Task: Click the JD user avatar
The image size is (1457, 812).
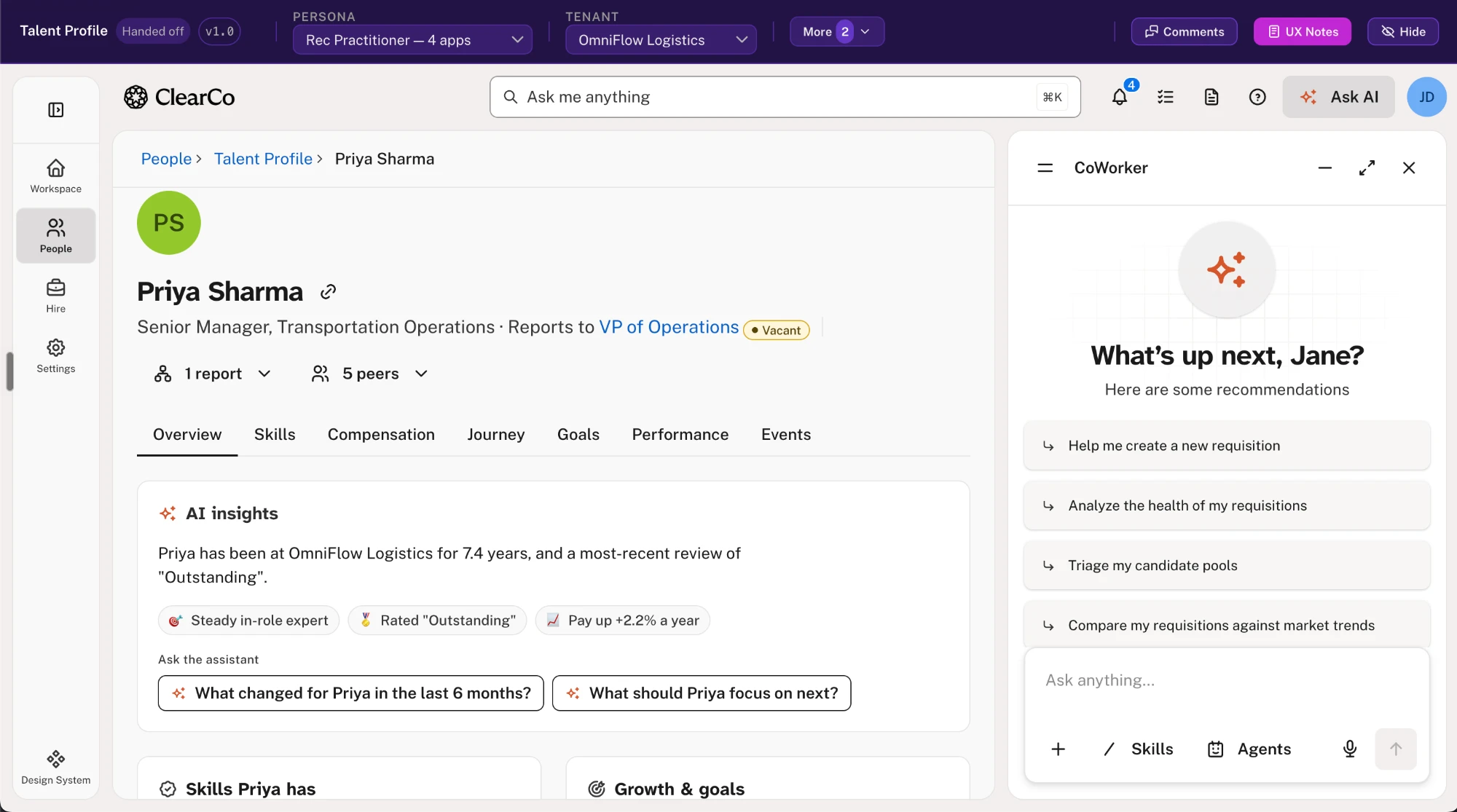Action: 1426,97
